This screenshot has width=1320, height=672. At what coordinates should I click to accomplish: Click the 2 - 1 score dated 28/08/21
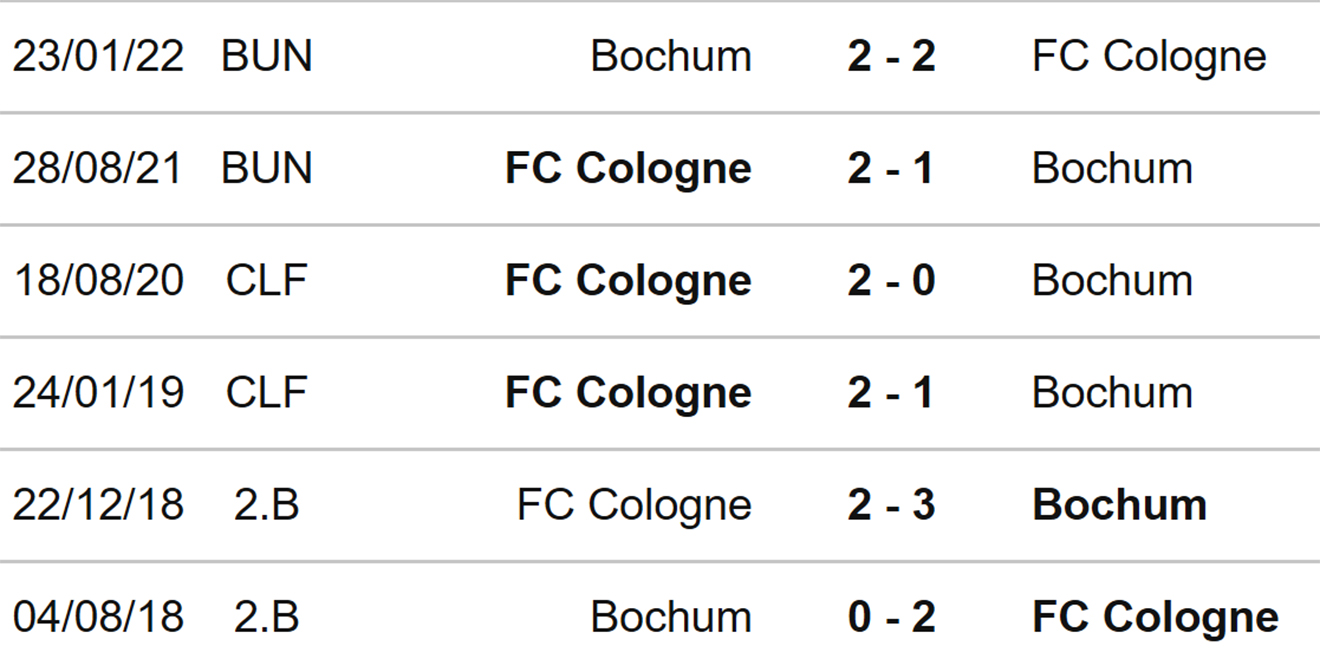890,168
